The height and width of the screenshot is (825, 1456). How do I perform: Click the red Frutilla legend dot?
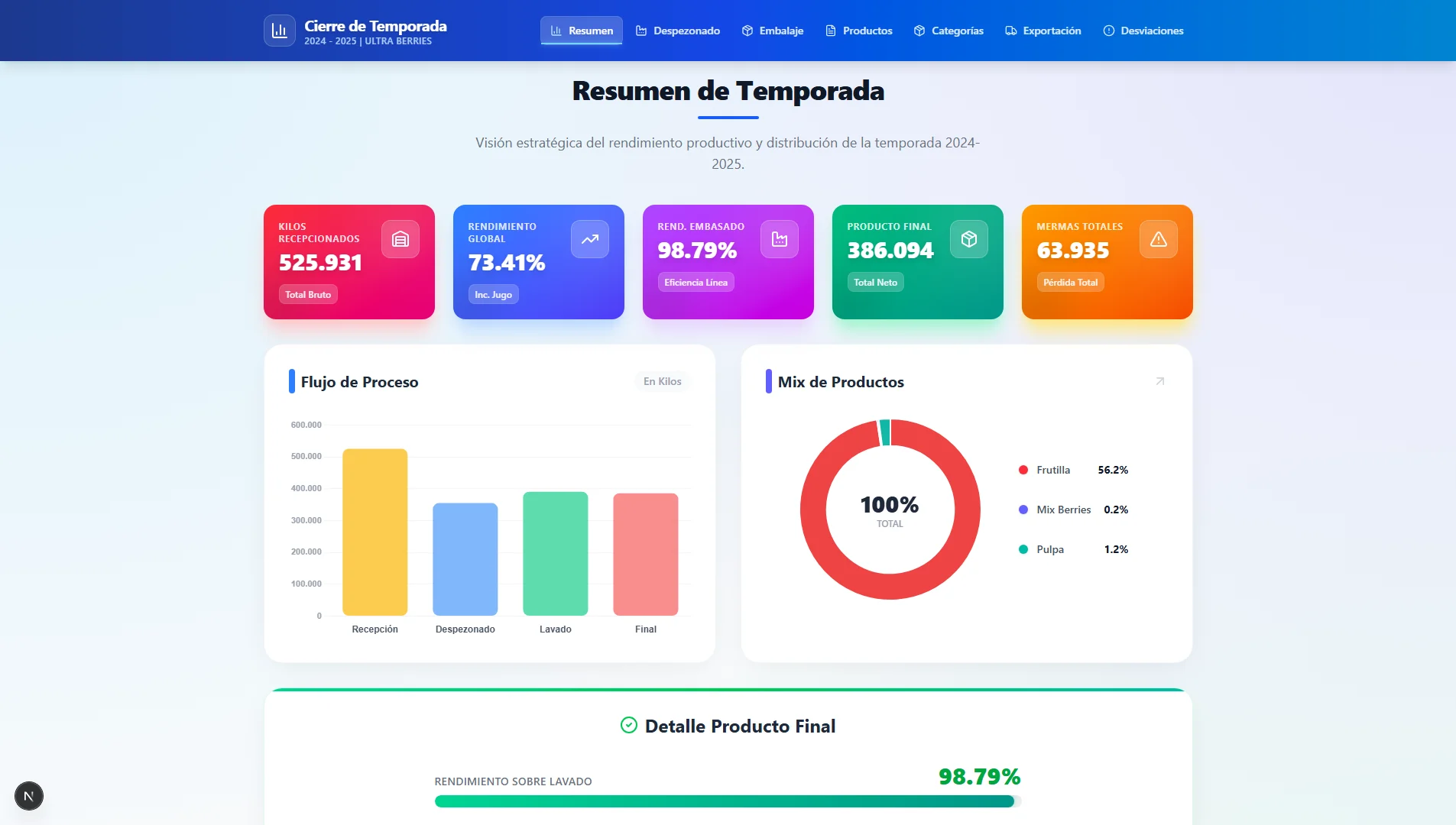point(1023,470)
